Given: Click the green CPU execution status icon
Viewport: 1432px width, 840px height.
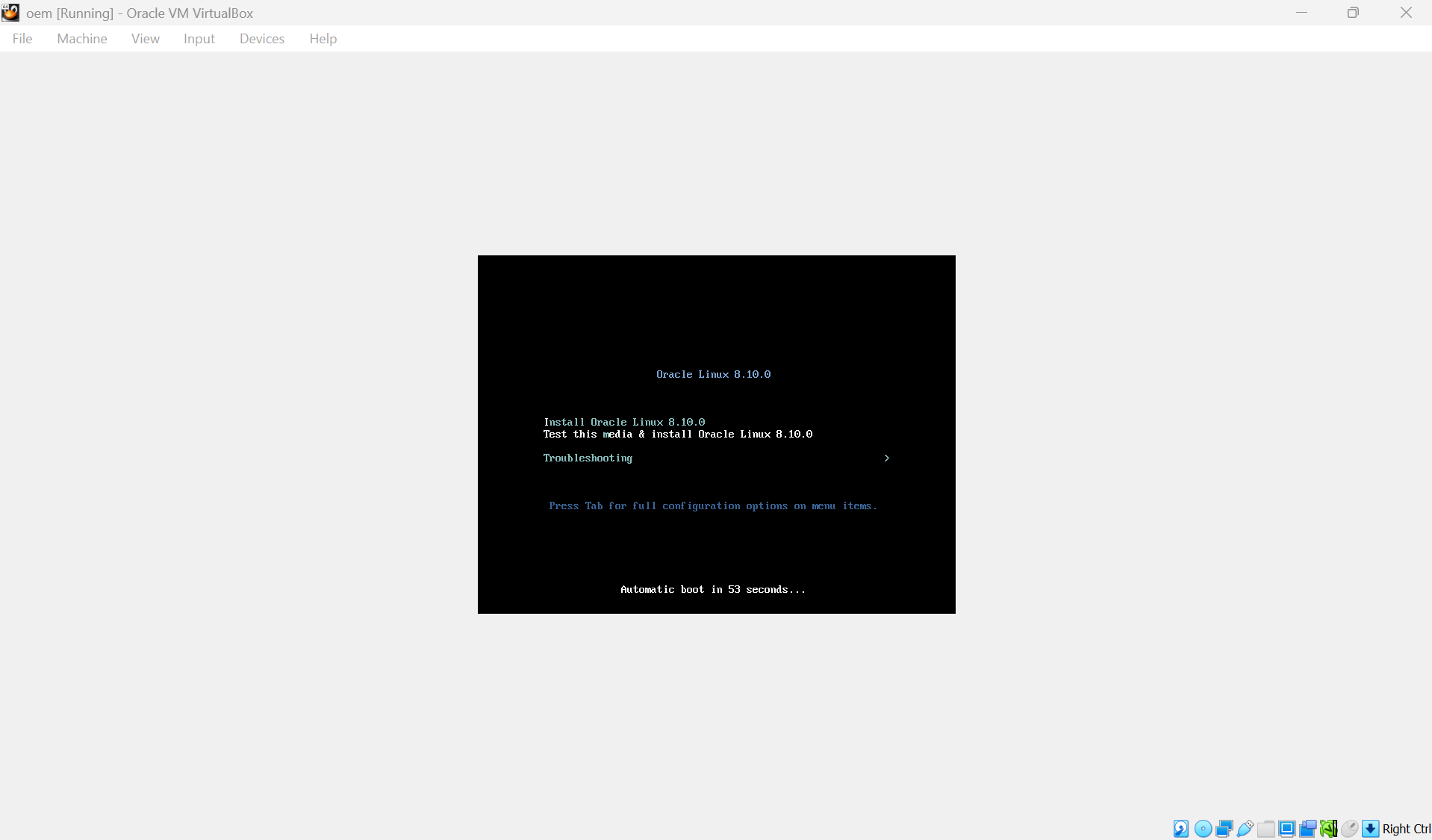Looking at the screenshot, I should 1329,829.
